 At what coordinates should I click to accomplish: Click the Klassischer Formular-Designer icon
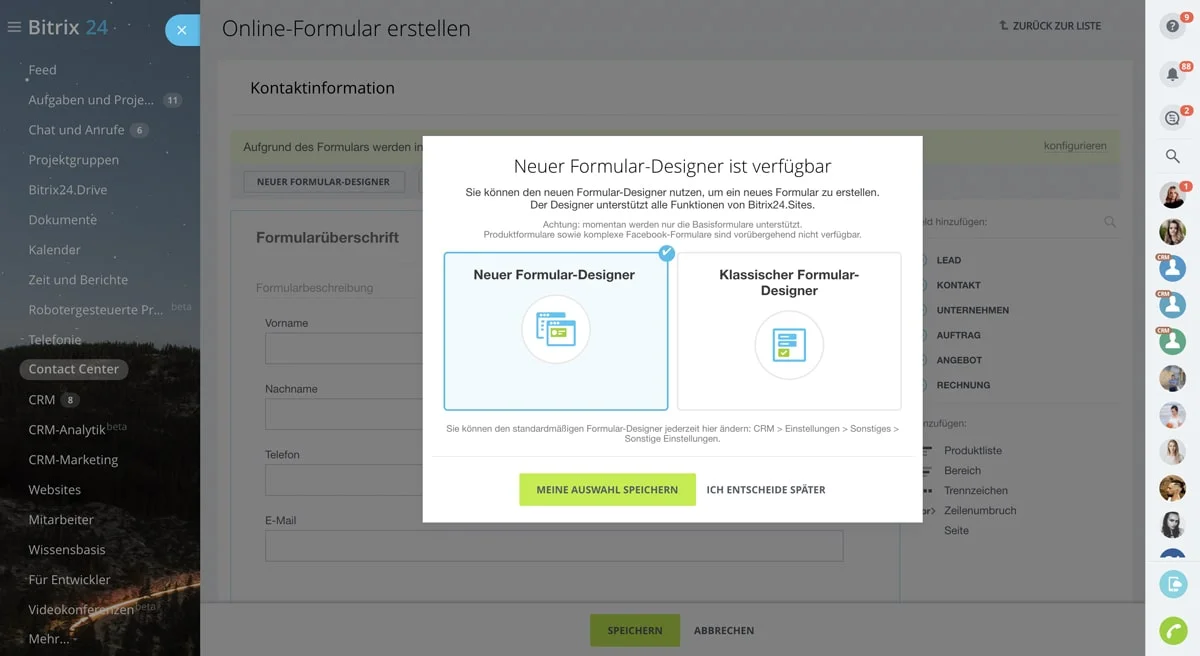pyautogui.click(x=789, y=345)
